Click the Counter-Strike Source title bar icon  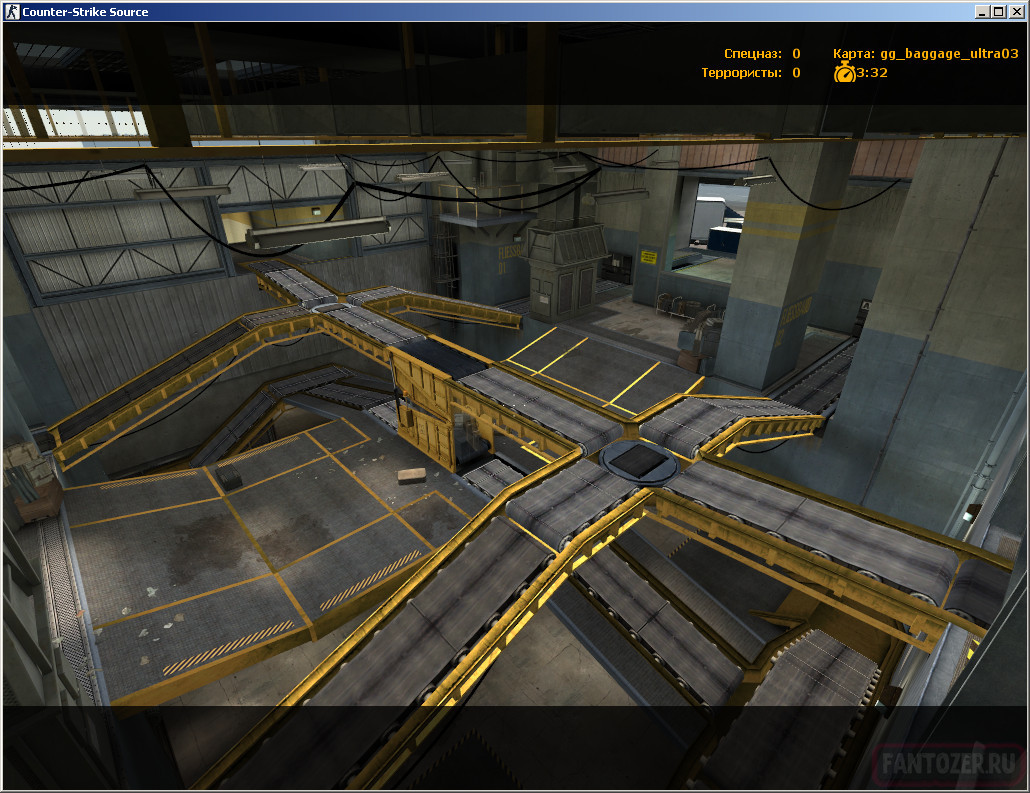point(10,11)
